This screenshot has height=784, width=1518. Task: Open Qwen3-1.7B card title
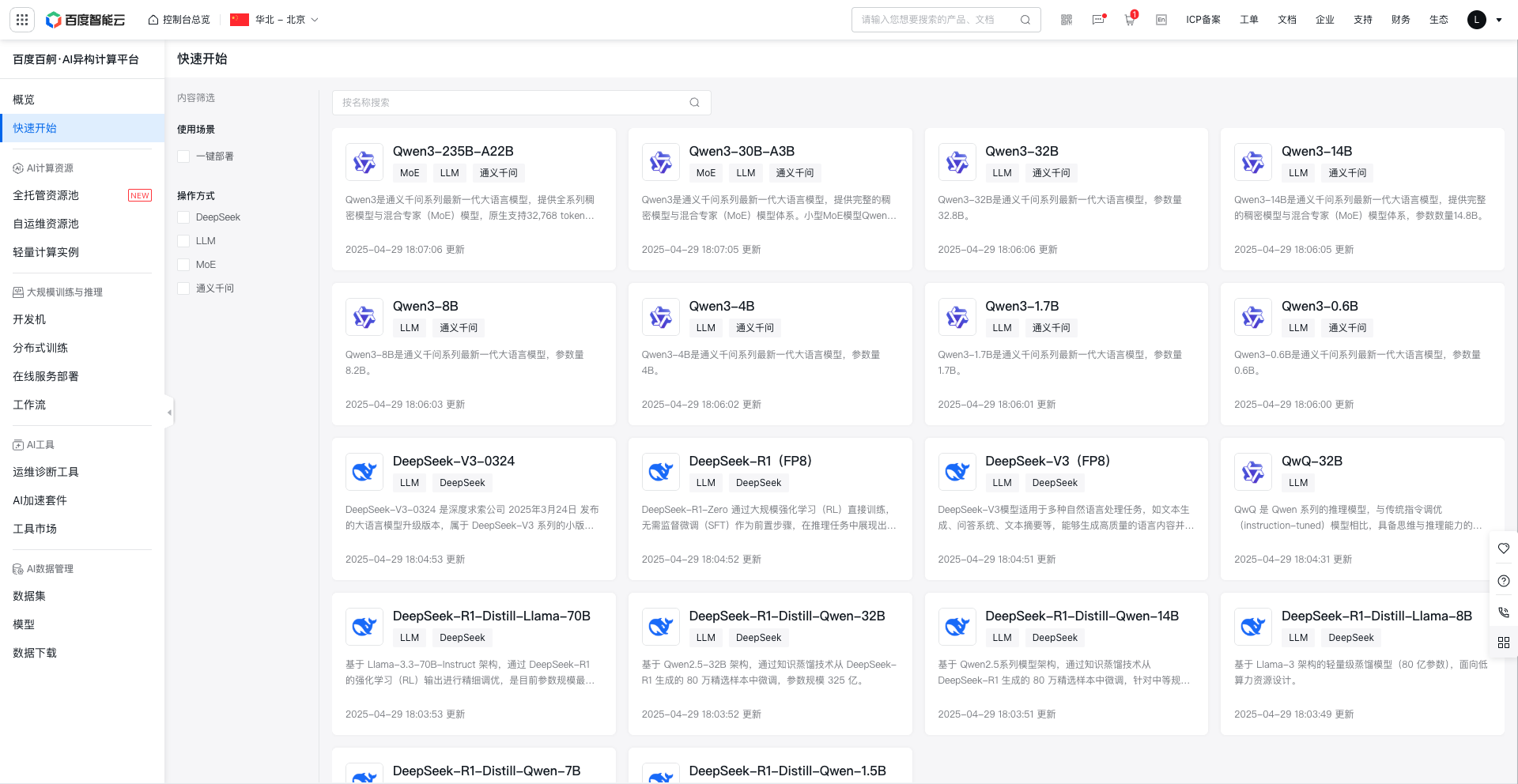[x=1021, y=306]
